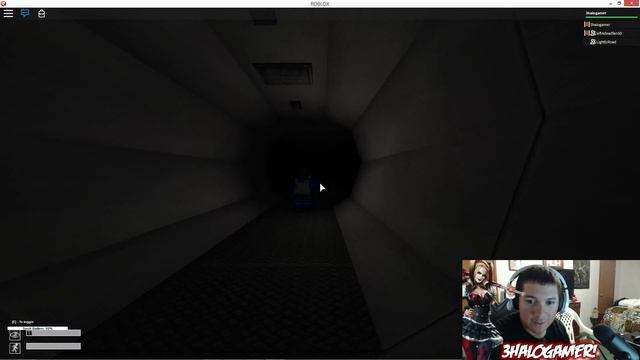Click the ROBLOX window title
This screenshot has width=640, height=360.
(320, 4)
